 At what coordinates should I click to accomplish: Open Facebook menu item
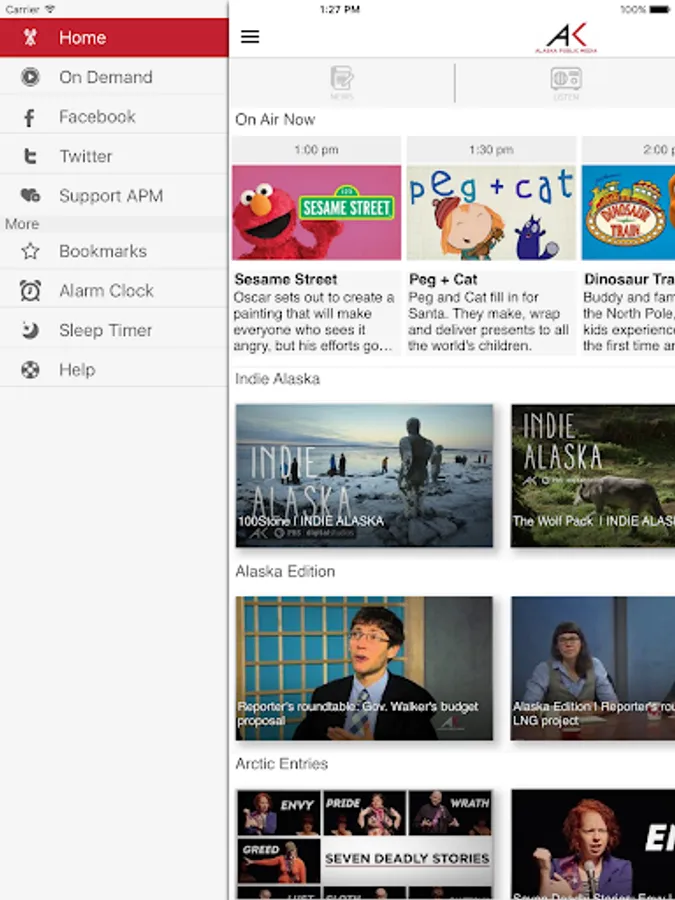(x=114, y=117)
